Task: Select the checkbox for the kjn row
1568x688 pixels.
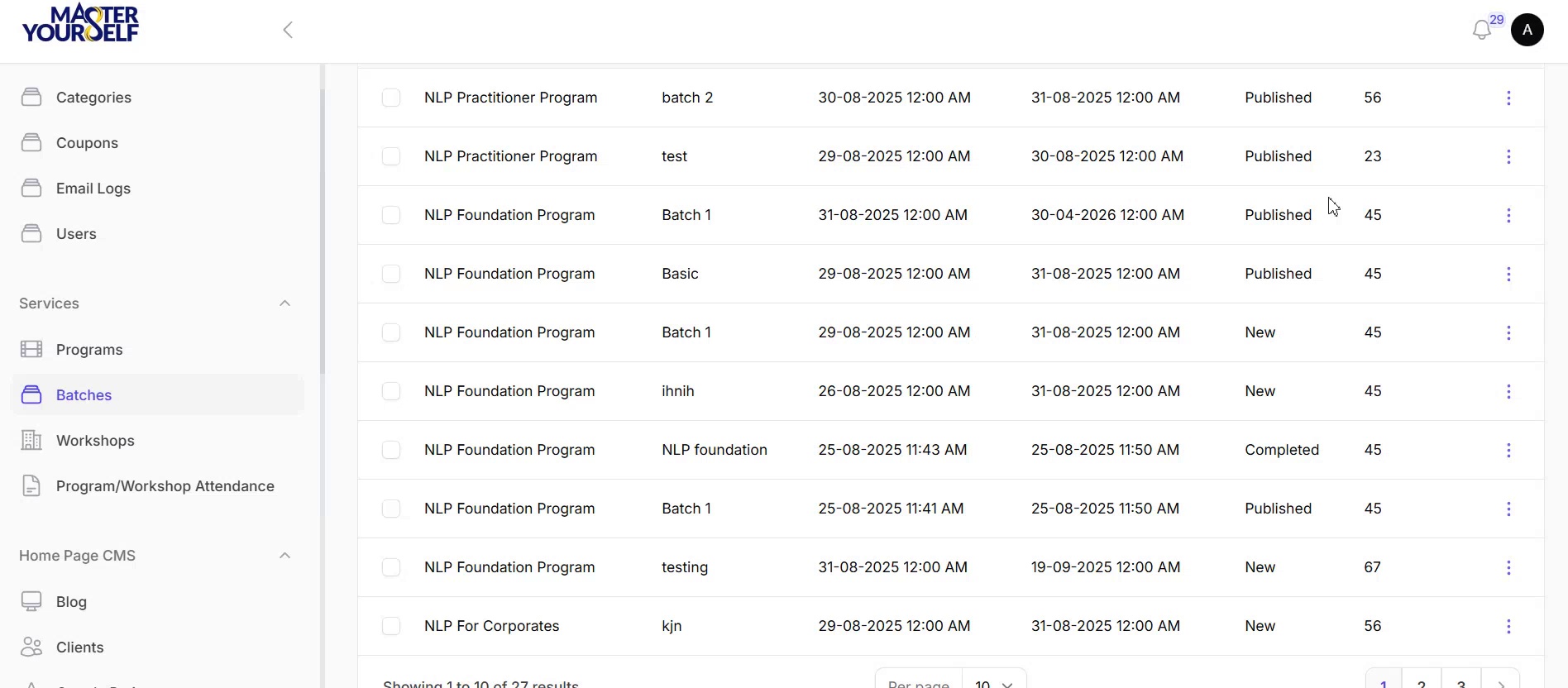Action: (391, 626)
